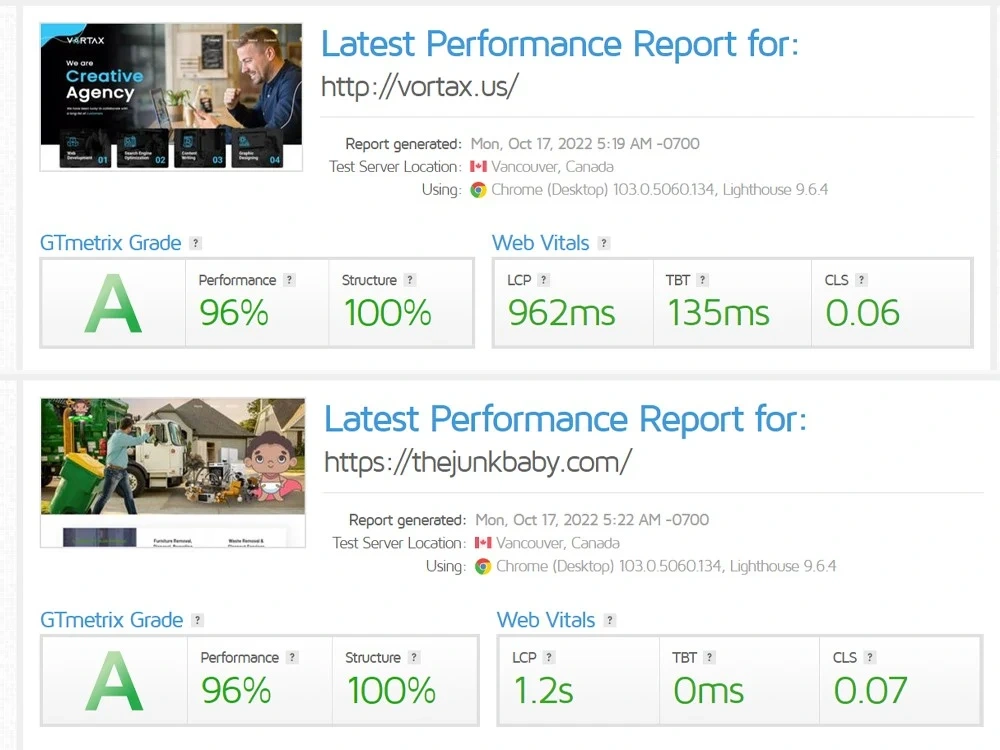
Task: Open the TBT help icon for thejunkbaby.com
Action: click(x=711, y=657)
